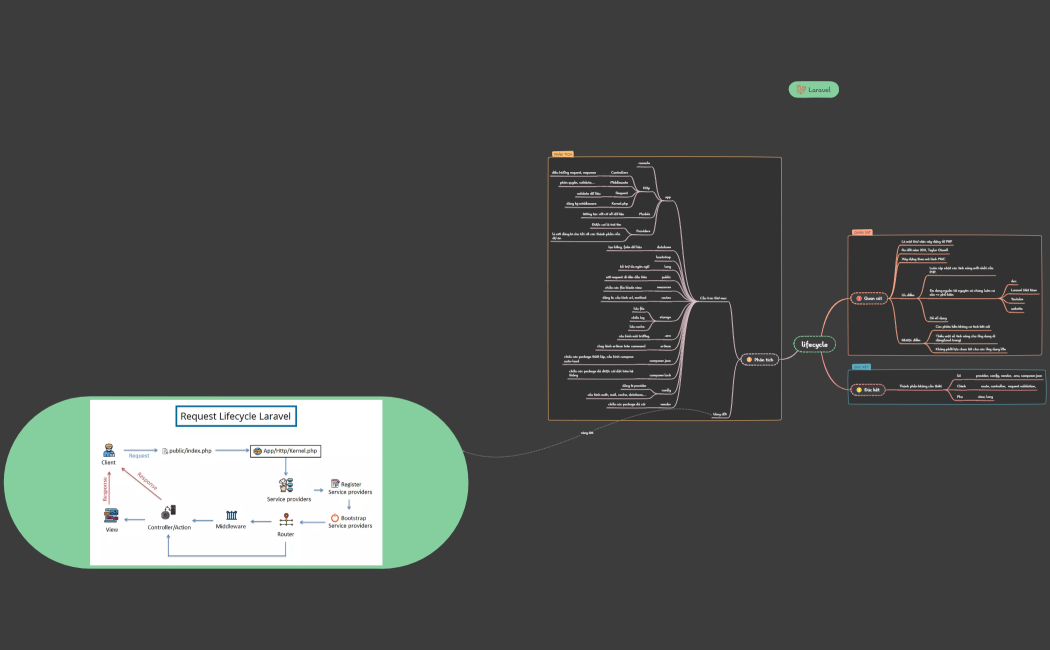Click the App/Http/Kernel.php box in diagram
Image resolution: width=1050 pixels, height=650 pixels.
click(285, 451)
